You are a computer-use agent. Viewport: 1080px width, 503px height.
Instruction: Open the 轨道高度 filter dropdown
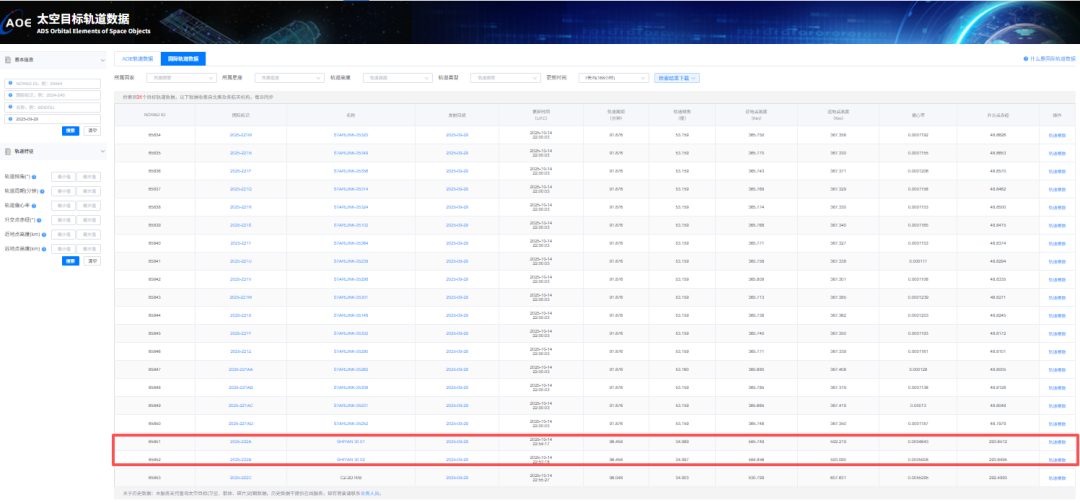(397, 77)
